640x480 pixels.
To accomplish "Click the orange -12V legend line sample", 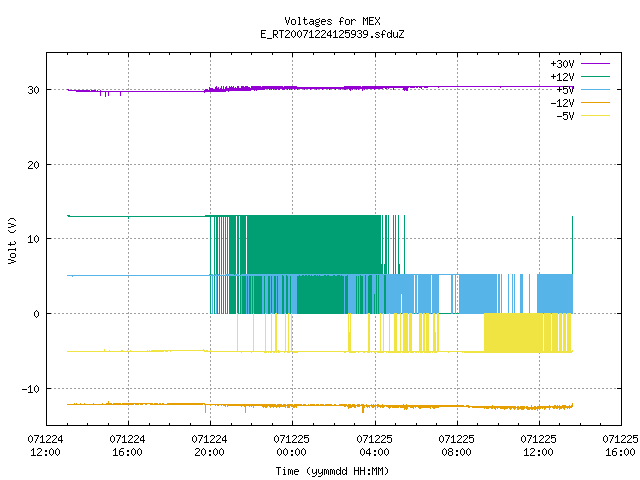I will [x=596, y=102].
